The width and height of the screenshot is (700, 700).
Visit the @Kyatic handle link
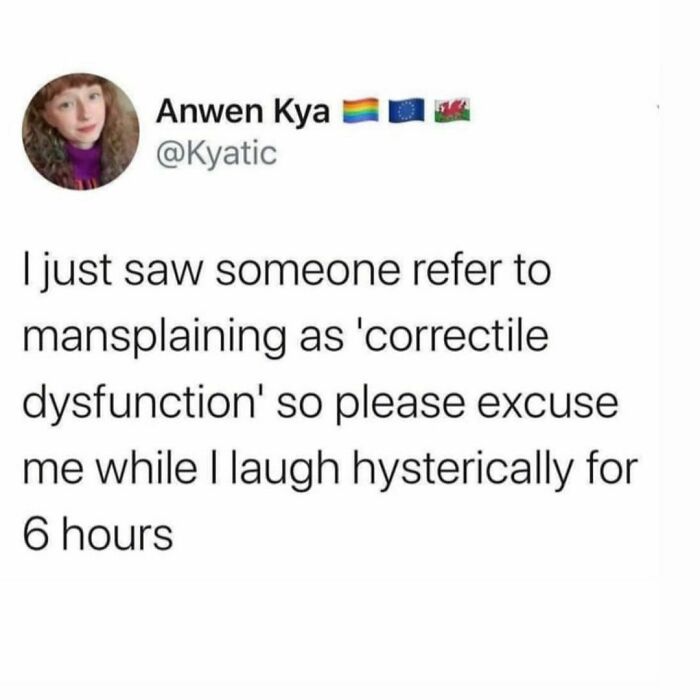[216, 154]
